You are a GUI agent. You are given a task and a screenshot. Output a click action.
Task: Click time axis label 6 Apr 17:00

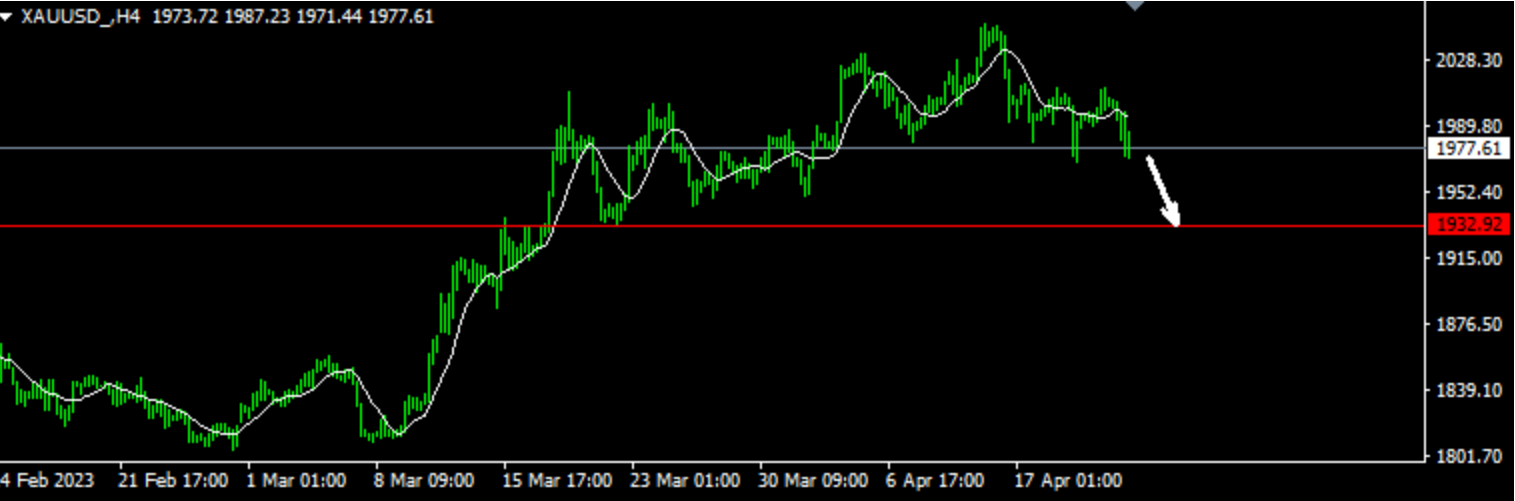pos(935,480)
